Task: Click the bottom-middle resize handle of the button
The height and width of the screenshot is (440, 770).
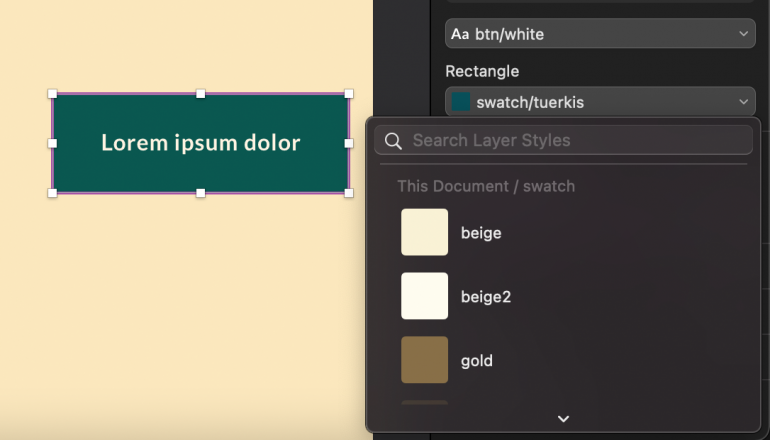Action: coord(200,193)
